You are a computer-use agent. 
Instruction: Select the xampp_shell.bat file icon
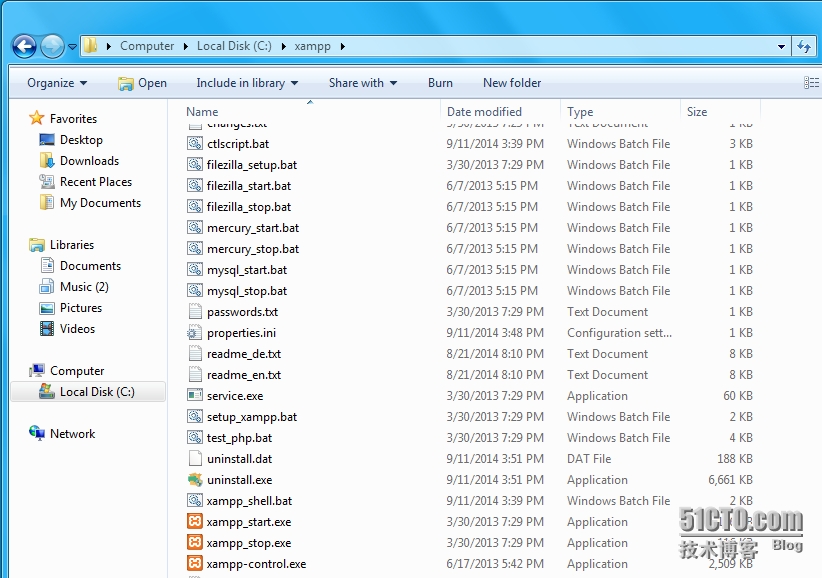tap(195, 500)
